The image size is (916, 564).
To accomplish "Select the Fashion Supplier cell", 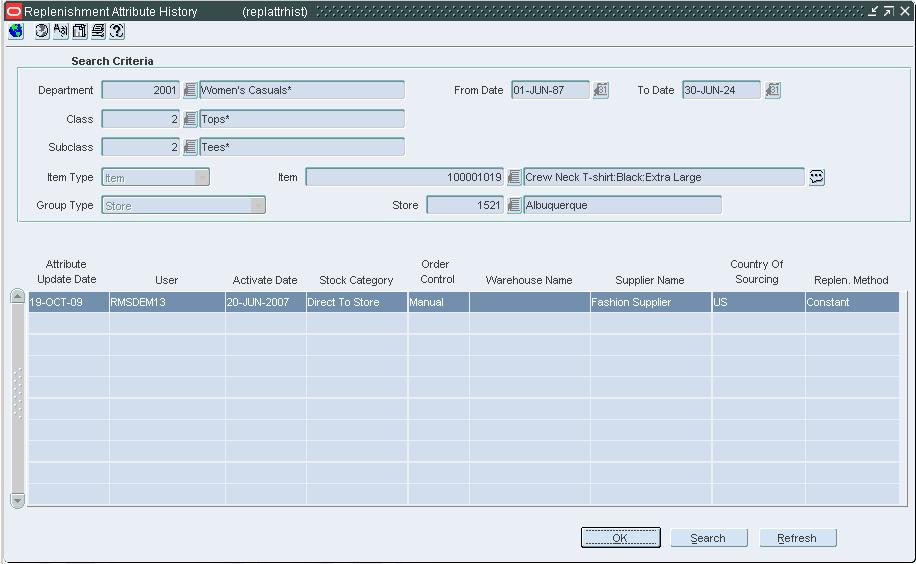I will (651, 302).
